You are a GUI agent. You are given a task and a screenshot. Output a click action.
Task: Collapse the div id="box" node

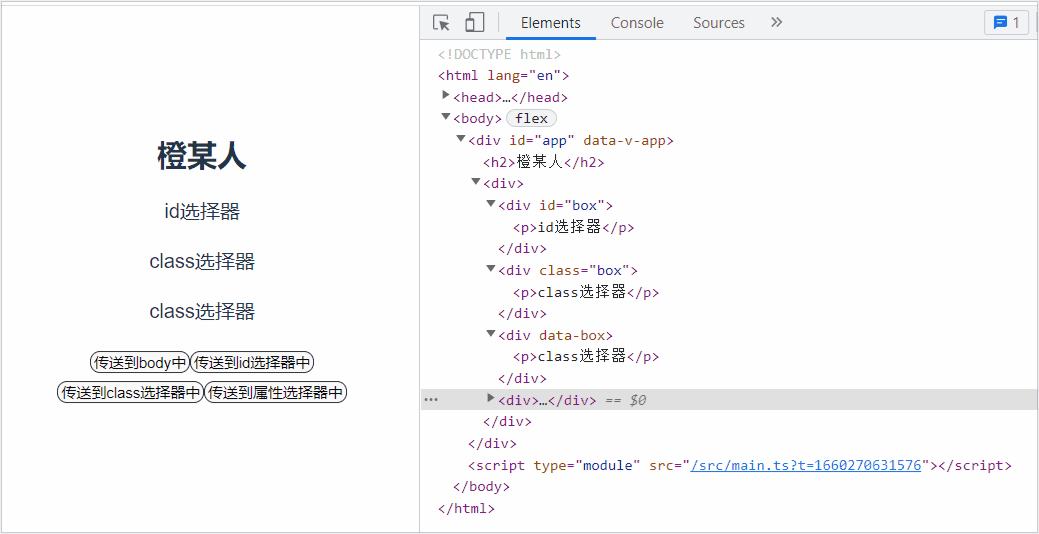(x=491, y=204)
